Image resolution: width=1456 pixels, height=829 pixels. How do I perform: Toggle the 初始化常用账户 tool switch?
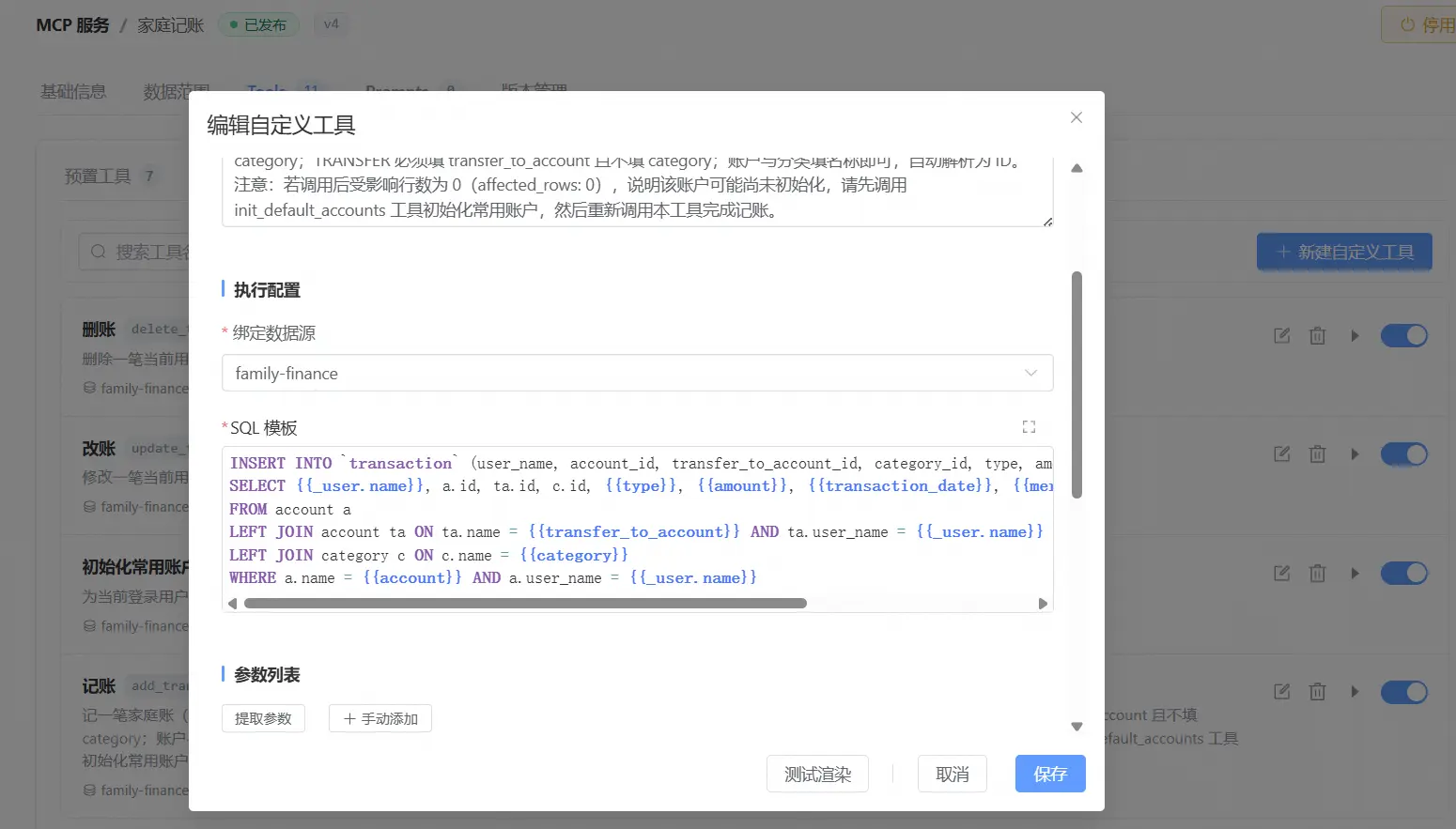coord(1404,573)
